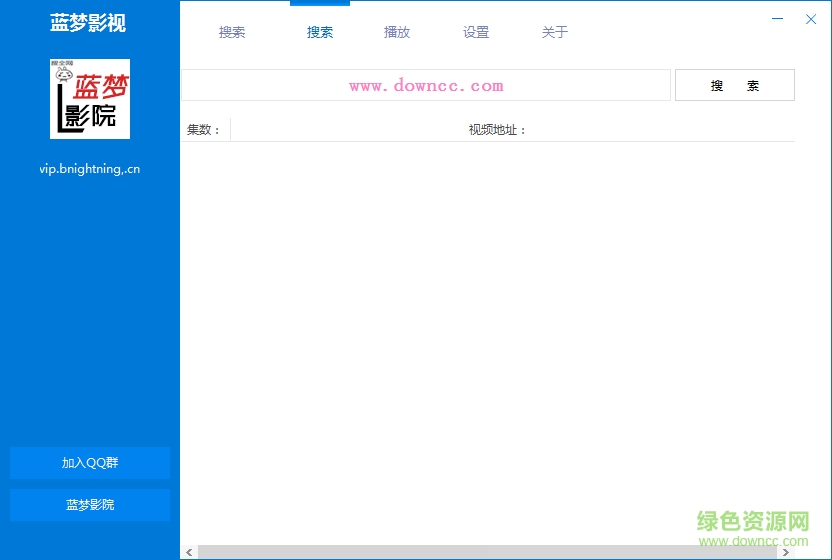Click the 蓝梦影院 logo image

tap(90, 98)
